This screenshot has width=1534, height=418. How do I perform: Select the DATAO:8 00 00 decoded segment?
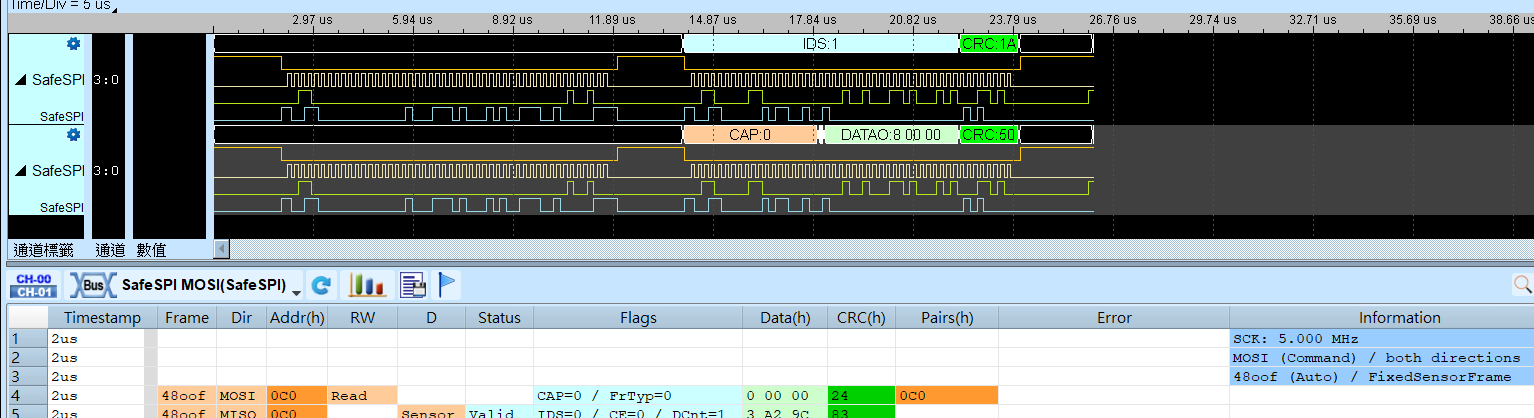pos(891,135)
